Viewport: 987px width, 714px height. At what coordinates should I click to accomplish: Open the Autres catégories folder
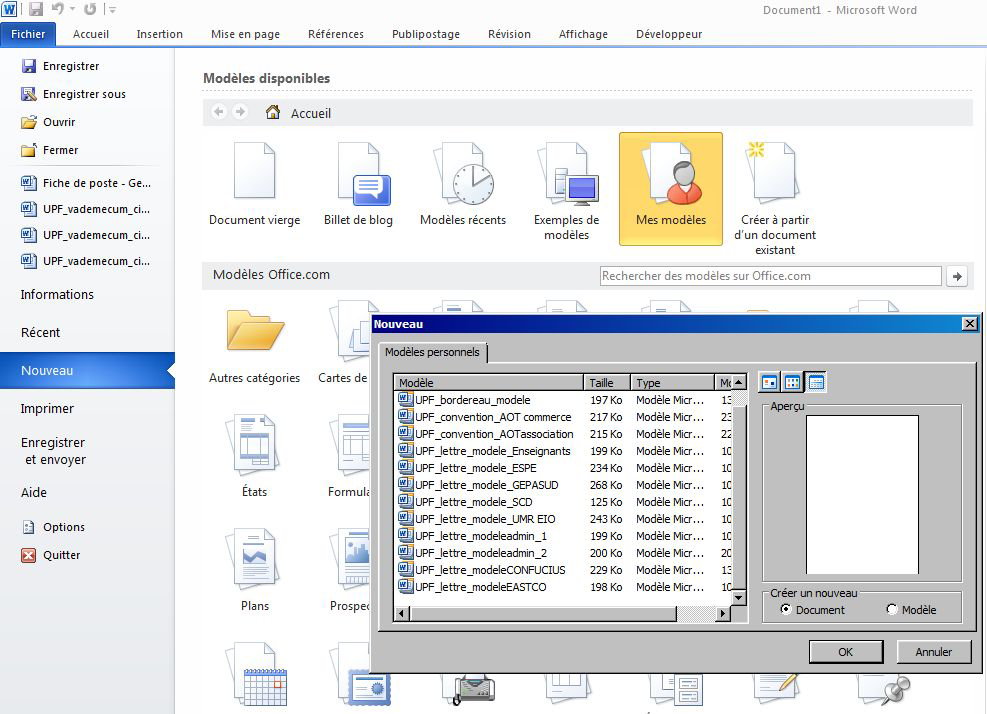254,347
